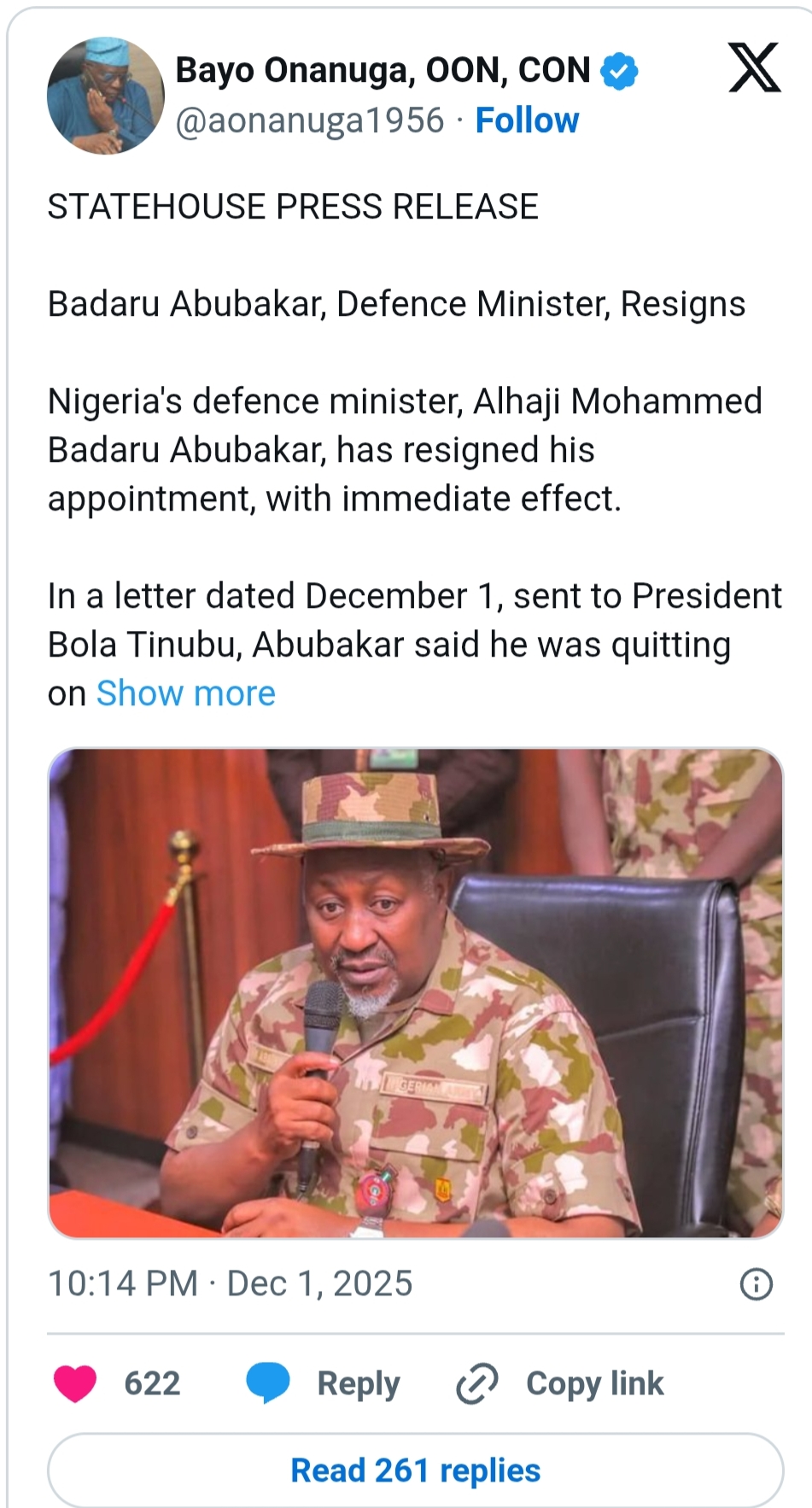The width and height of the screenshot is (812, 1508).
Task: Open the attached photo of the minister
Action: 415,992
